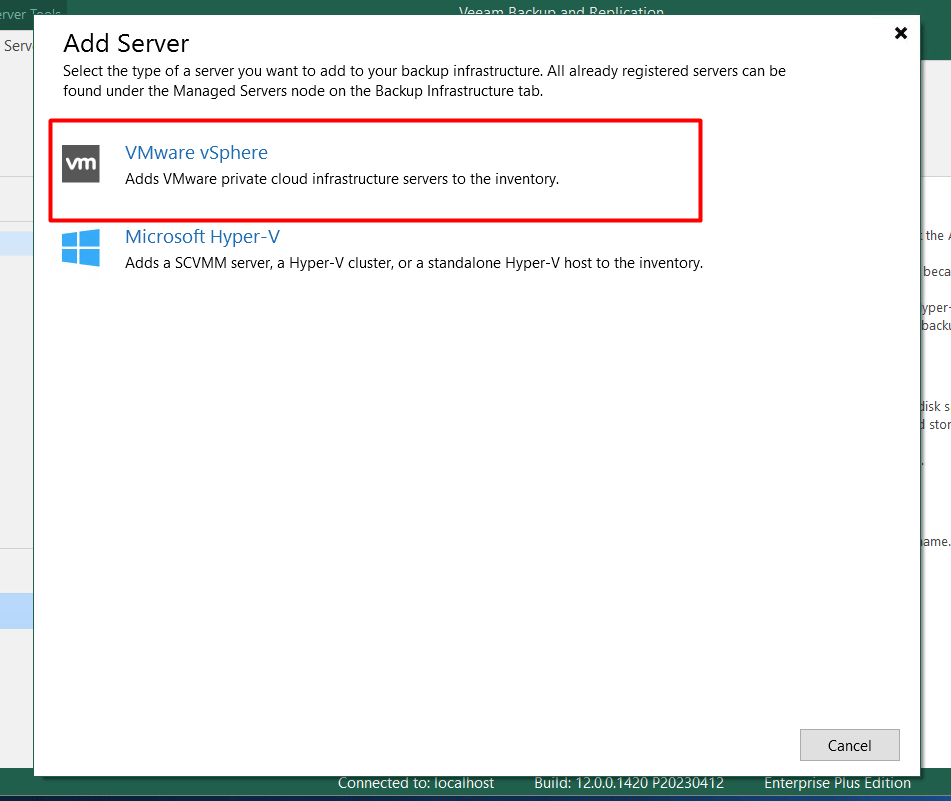
Task: Open the Microsoft Hyper-V link
Action: click(x=202, y=236)
